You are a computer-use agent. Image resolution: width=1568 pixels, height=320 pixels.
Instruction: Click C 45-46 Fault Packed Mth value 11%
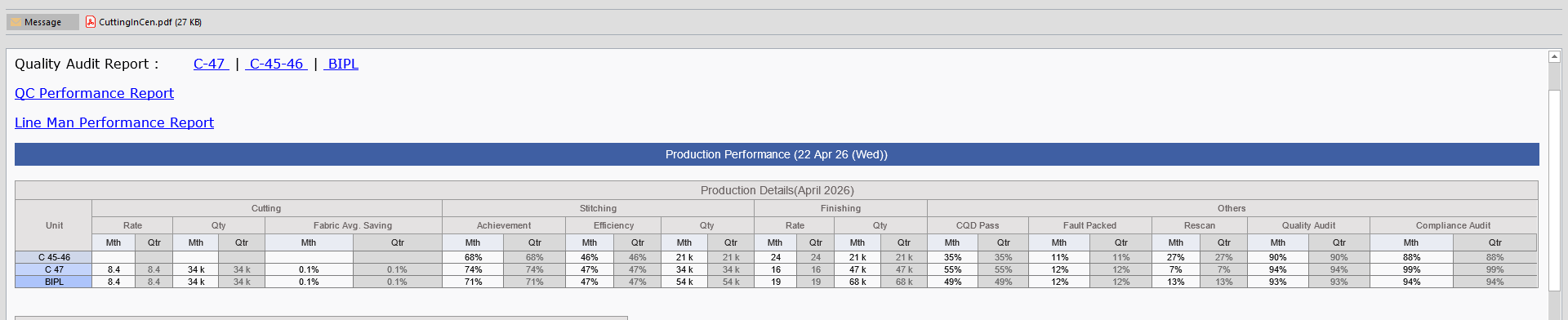point(1059,257)
